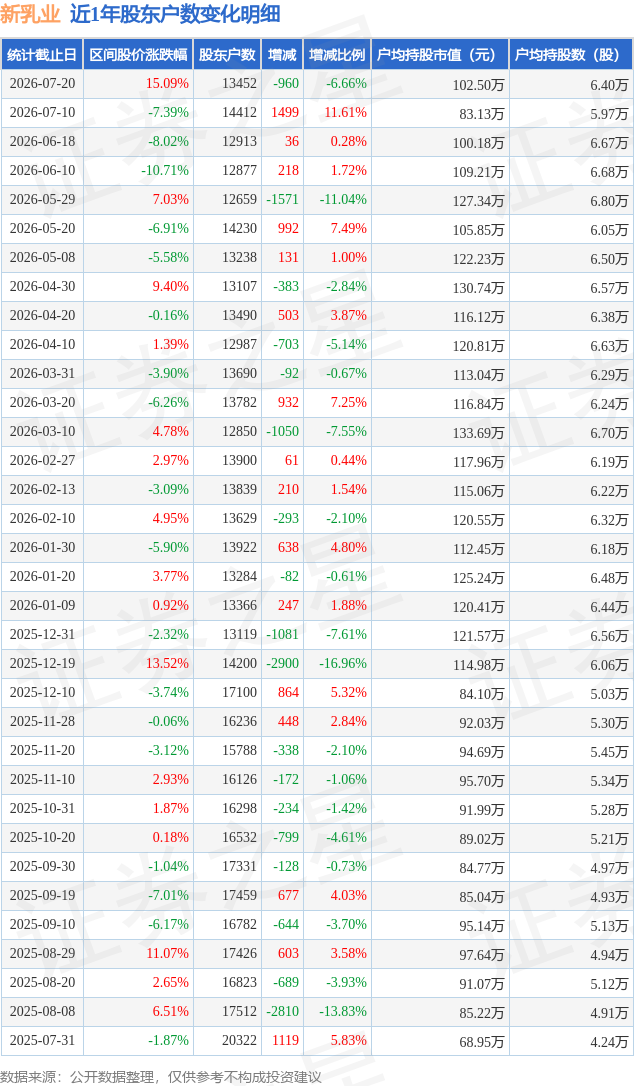
Task: Click the 近1年股东户数变化明细 heading
Action: pos(165,14)
